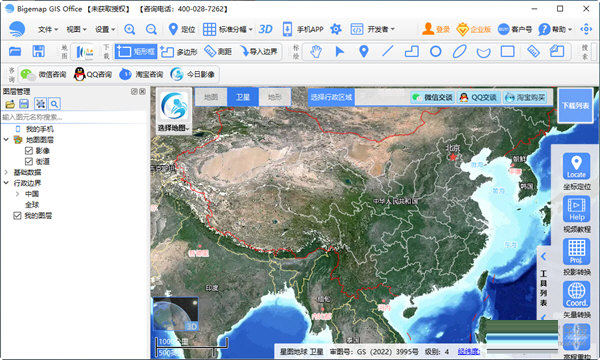Viewport: 600px width, 360px height.
Task: Click the 经纬度 link in status bar
Action: coord(468,351)
